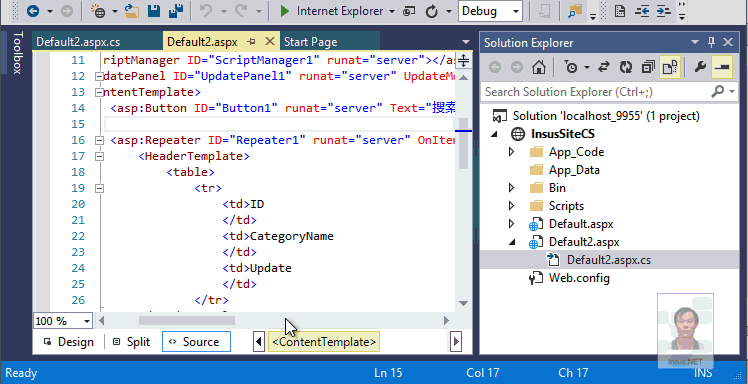Toggle Show All Files in Solution Explorer
The height and width of the screenshot is (384, 748).
pos(670,67)
